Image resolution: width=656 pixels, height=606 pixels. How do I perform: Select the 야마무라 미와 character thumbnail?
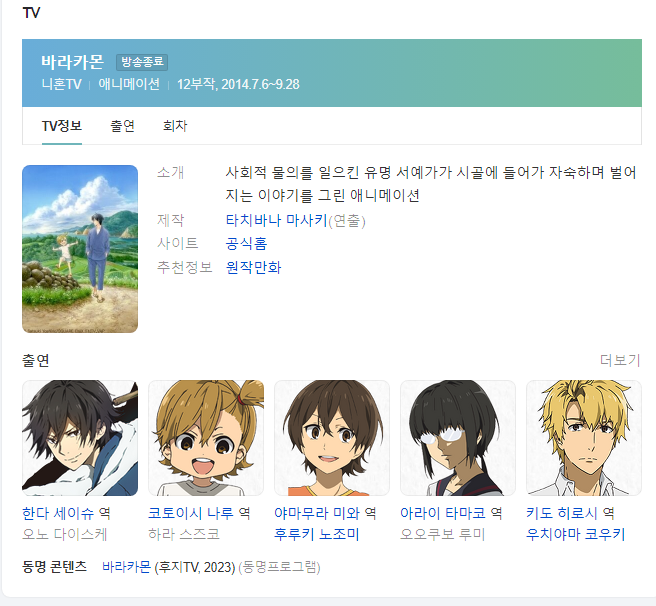click(x=332, y=438)
